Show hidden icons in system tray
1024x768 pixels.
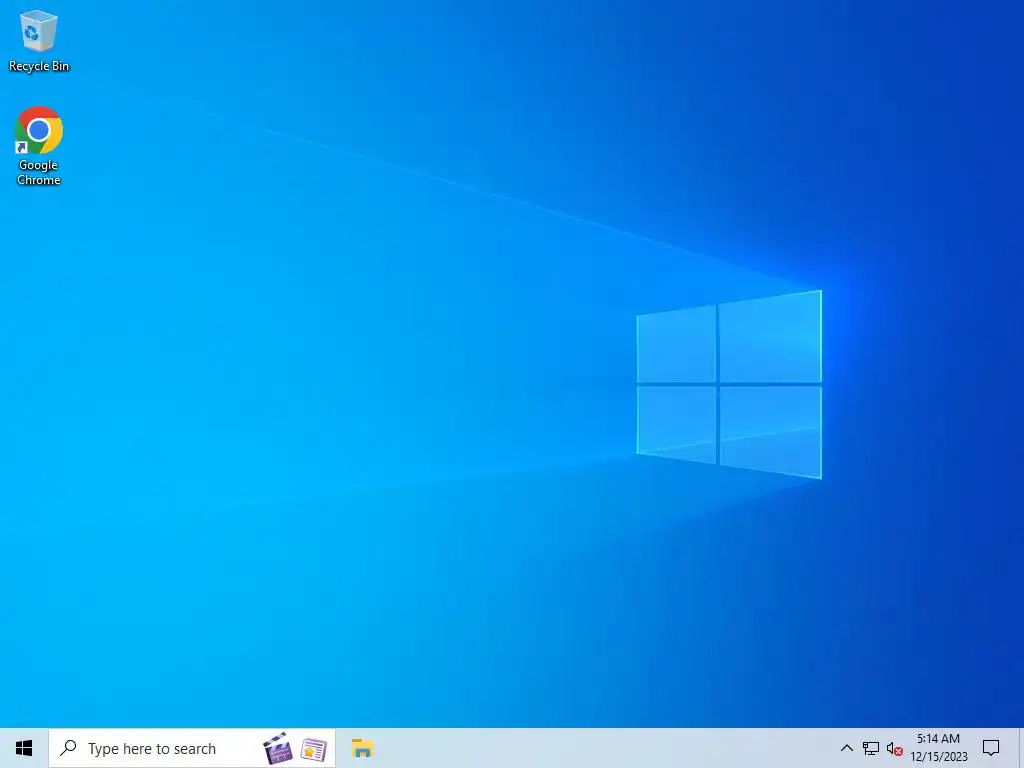[846, 748]
